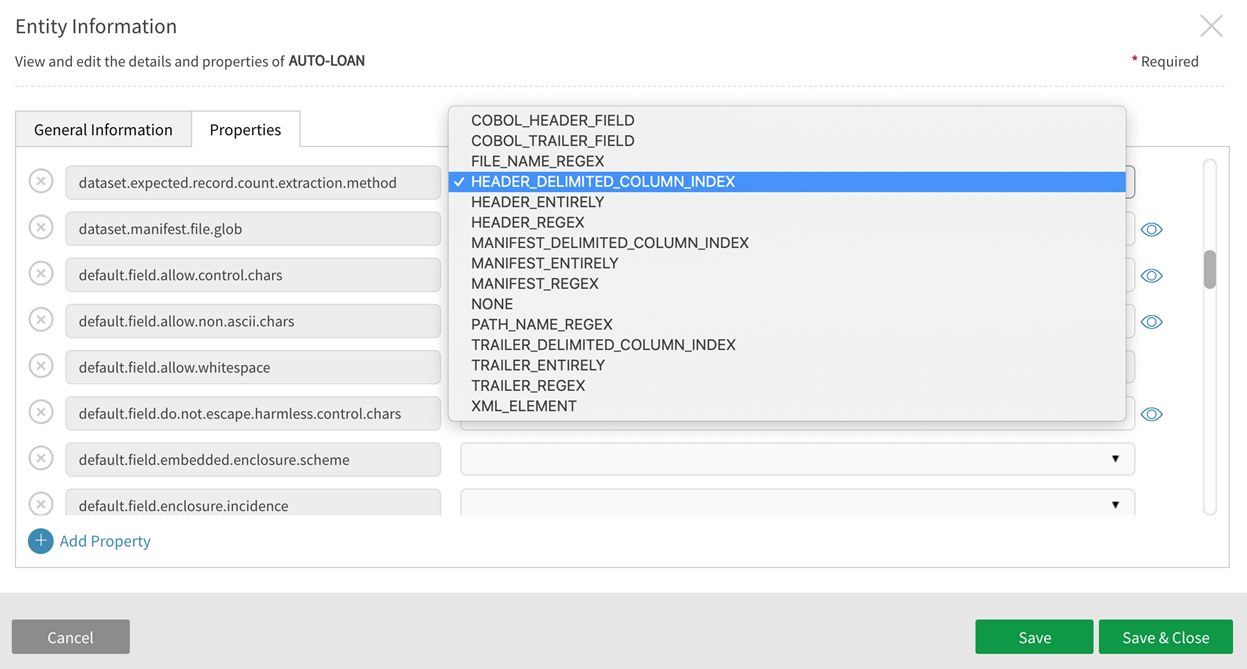Delete the default.field.allow.control.chars property row

41,274
